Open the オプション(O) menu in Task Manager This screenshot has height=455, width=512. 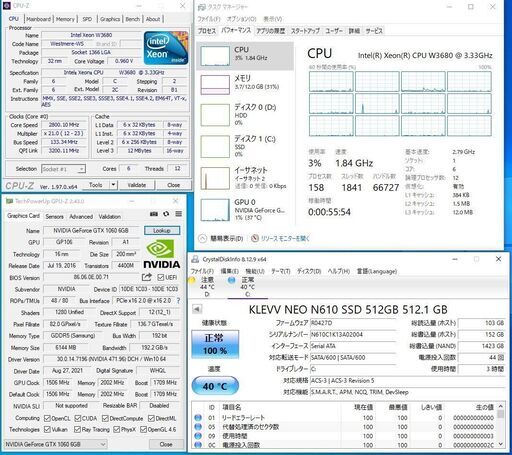coord(242,19)
